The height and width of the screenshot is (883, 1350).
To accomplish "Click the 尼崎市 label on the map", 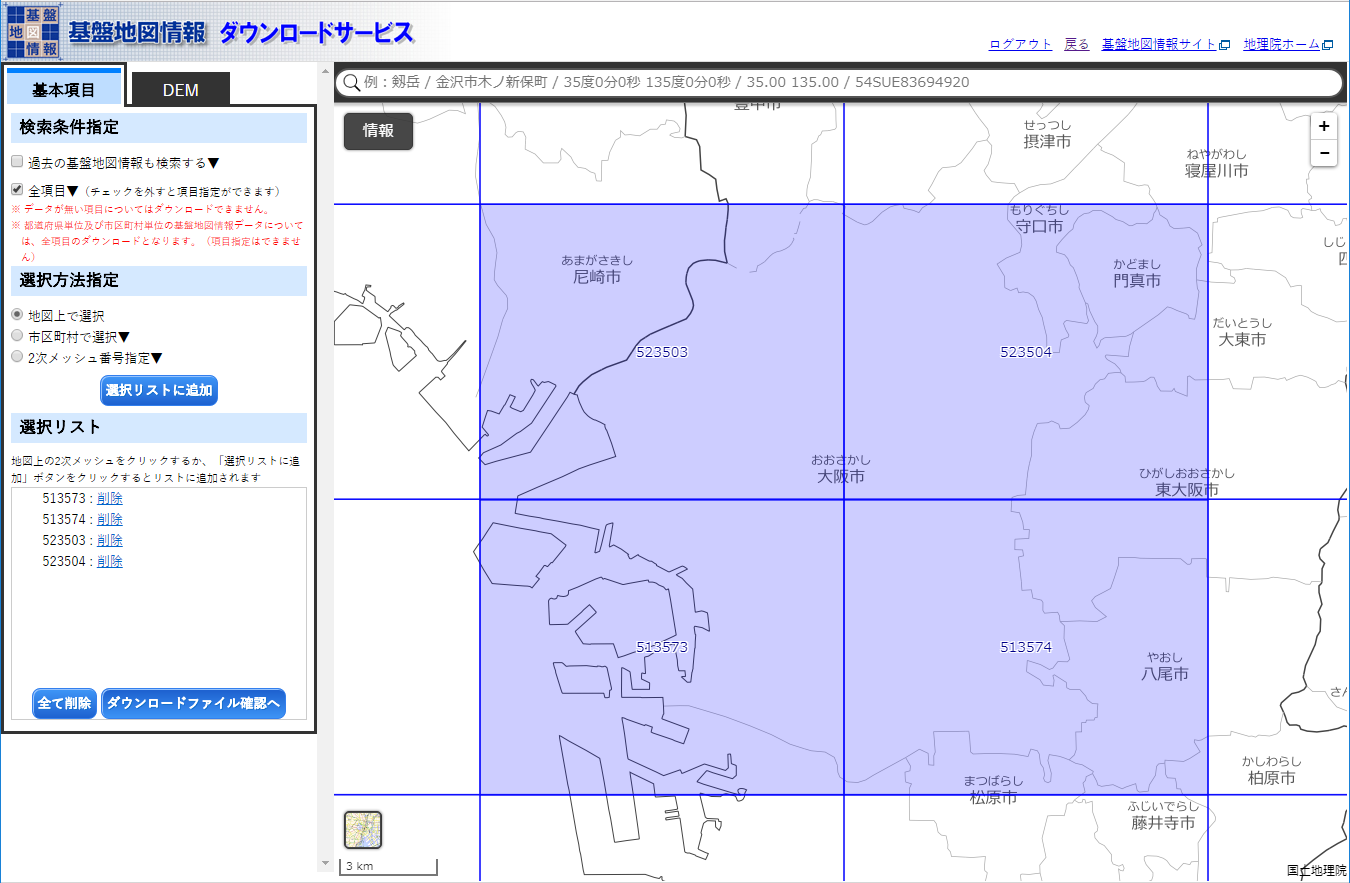I will (x=597, y=277).
